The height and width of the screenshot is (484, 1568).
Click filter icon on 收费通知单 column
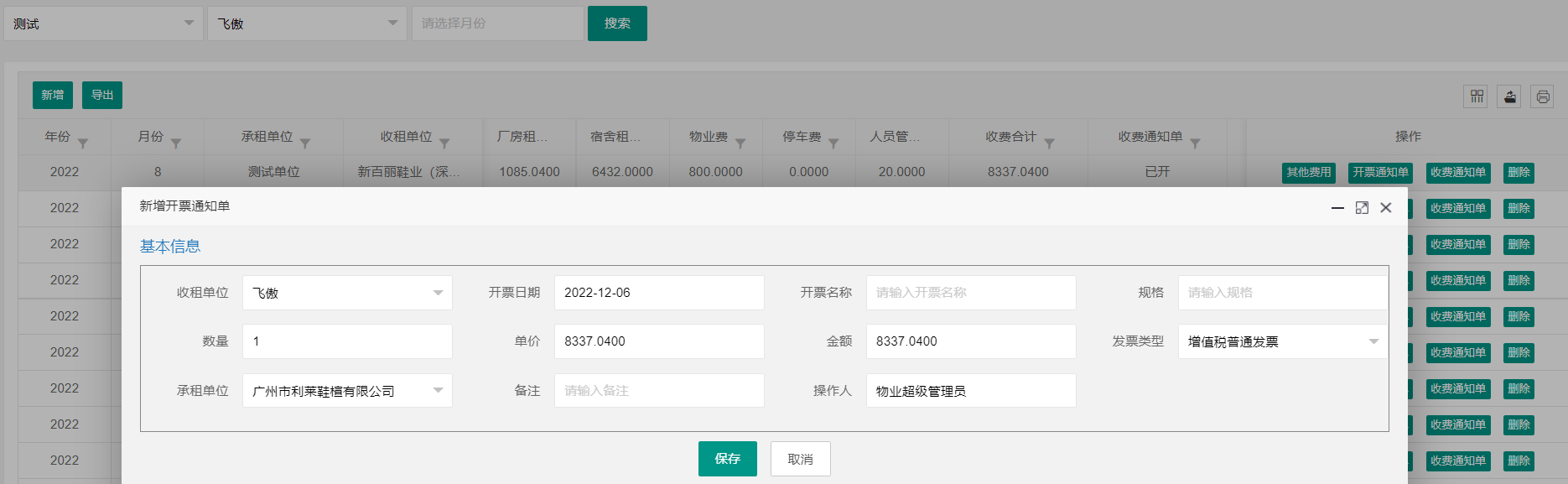click(1195, 143)
